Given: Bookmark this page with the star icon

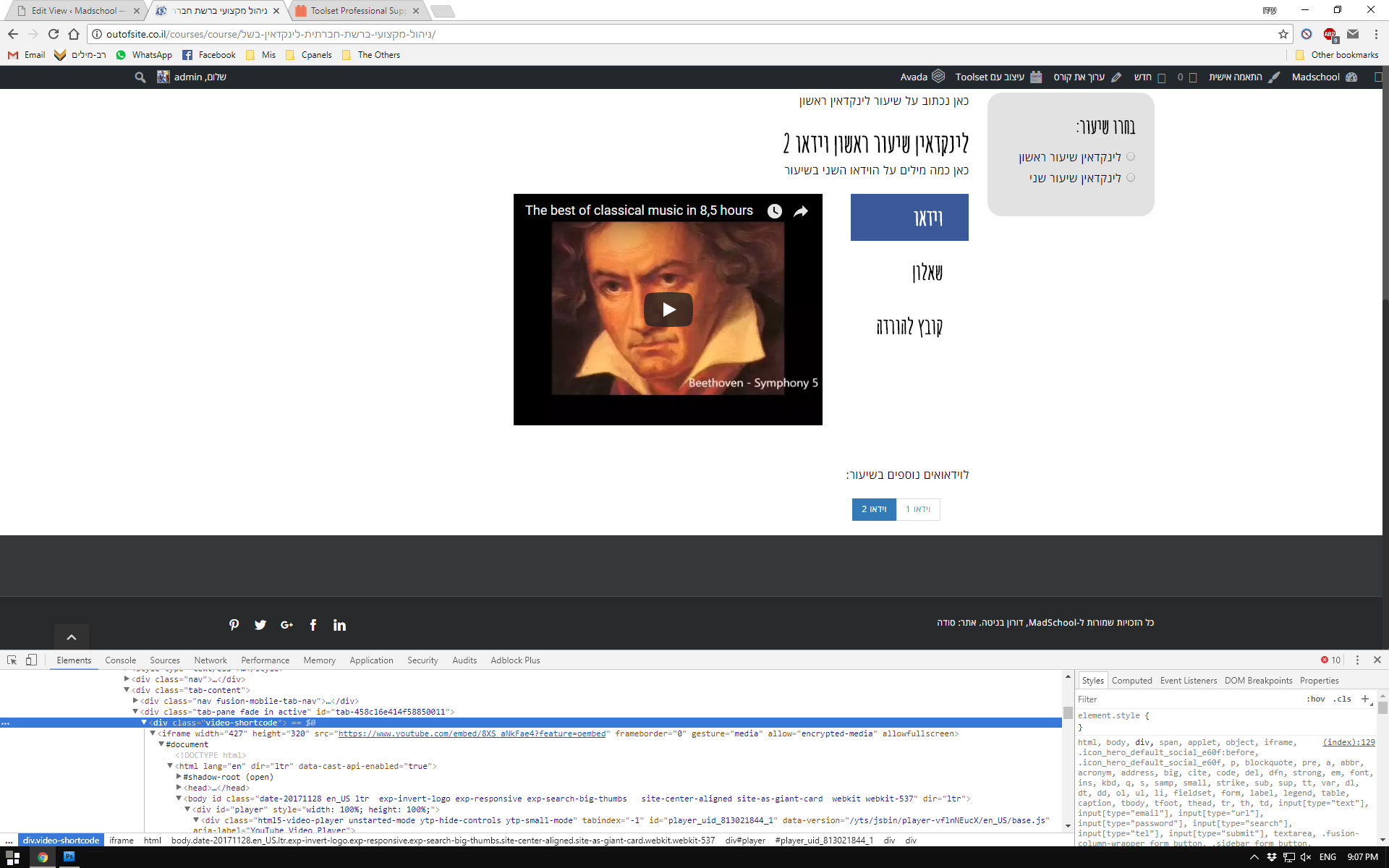Looking at the screenshot, I should (x=1283, y=34).
